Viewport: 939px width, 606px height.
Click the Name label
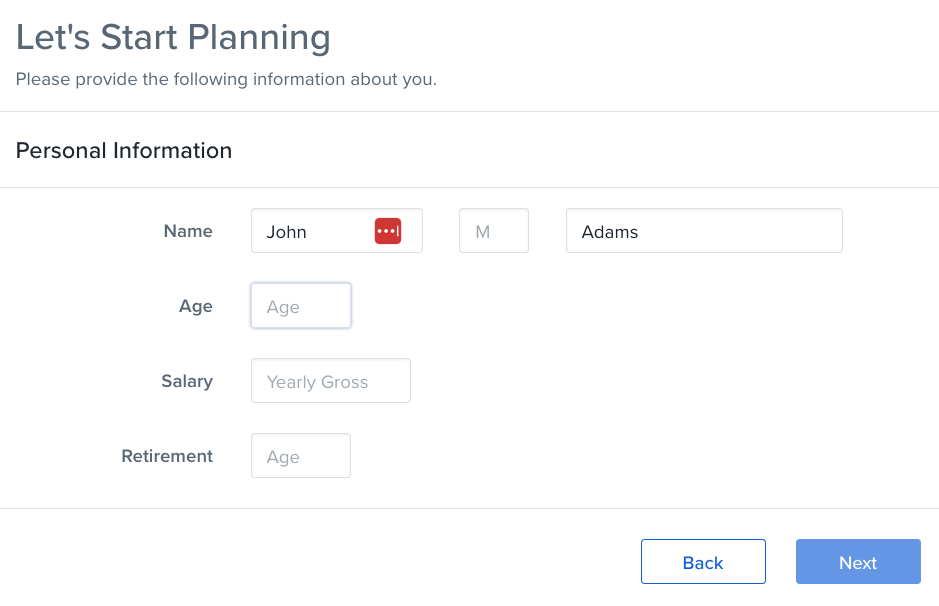tap(188, 231)
